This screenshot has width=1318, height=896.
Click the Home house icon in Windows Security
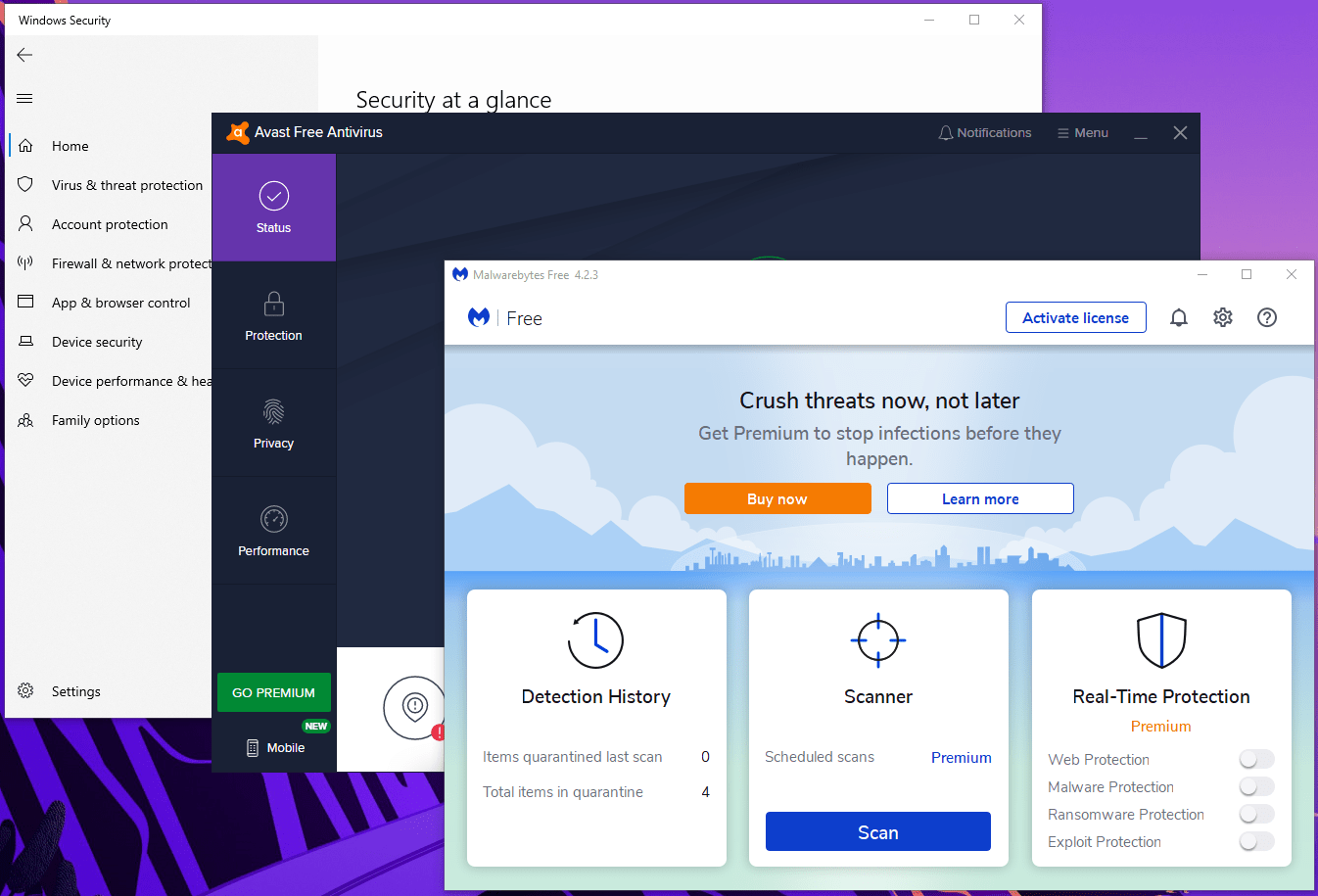(25, 146)
